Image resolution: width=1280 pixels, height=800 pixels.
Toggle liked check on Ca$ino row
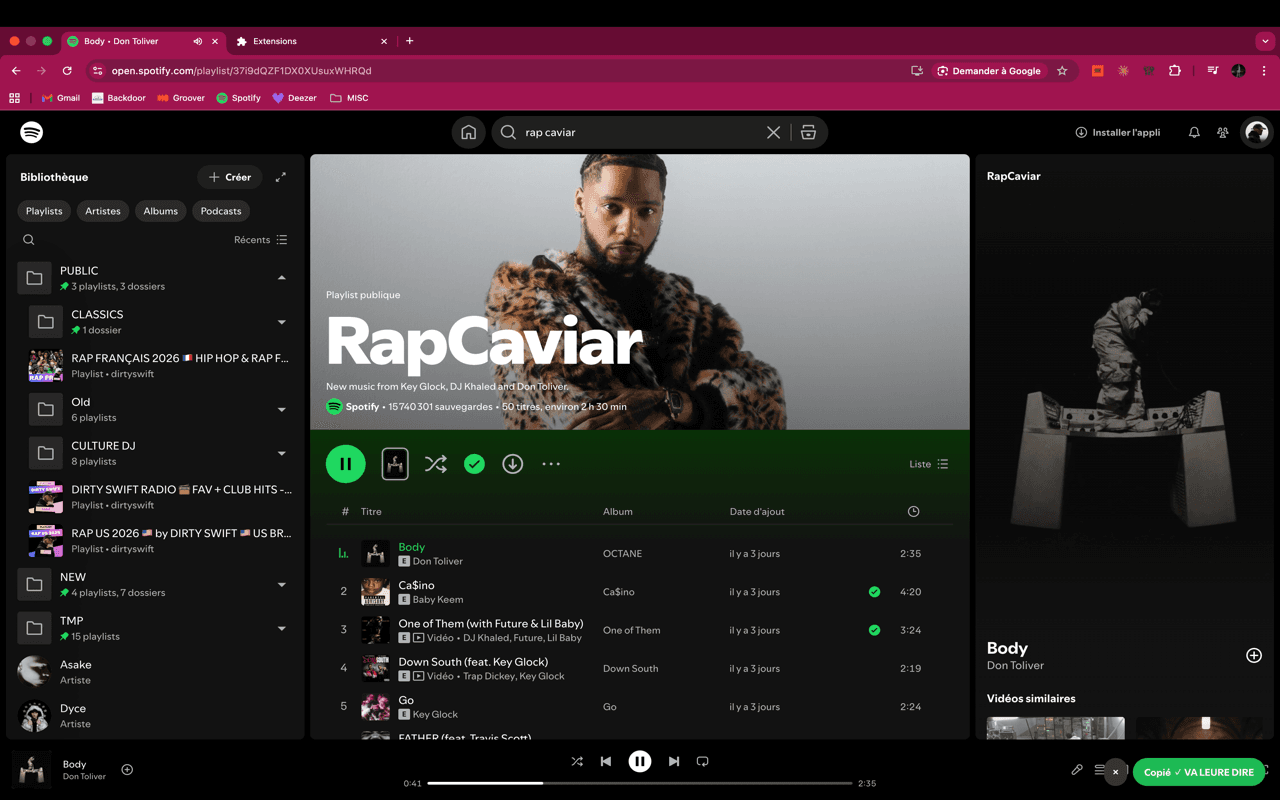pos(874,592)
